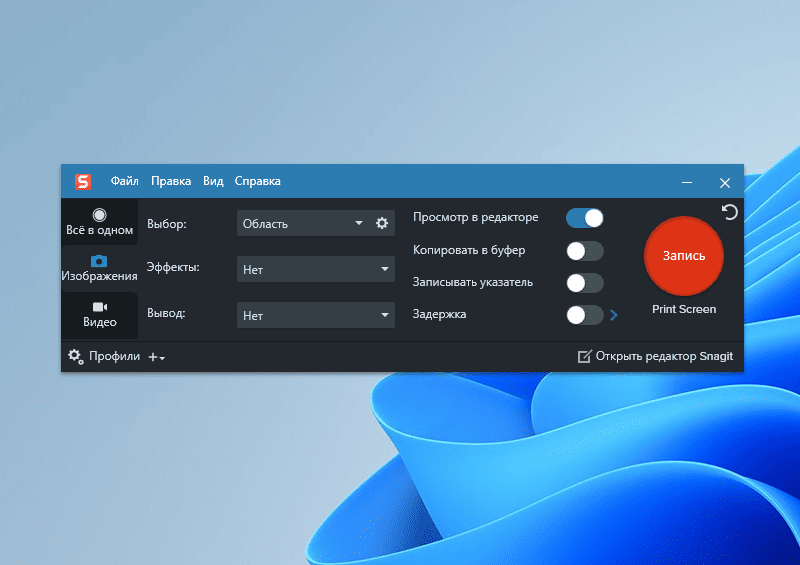Viewport: 800px width, 565px height.
Task: Enable Задержка toggle
Action: coord(585,315)
